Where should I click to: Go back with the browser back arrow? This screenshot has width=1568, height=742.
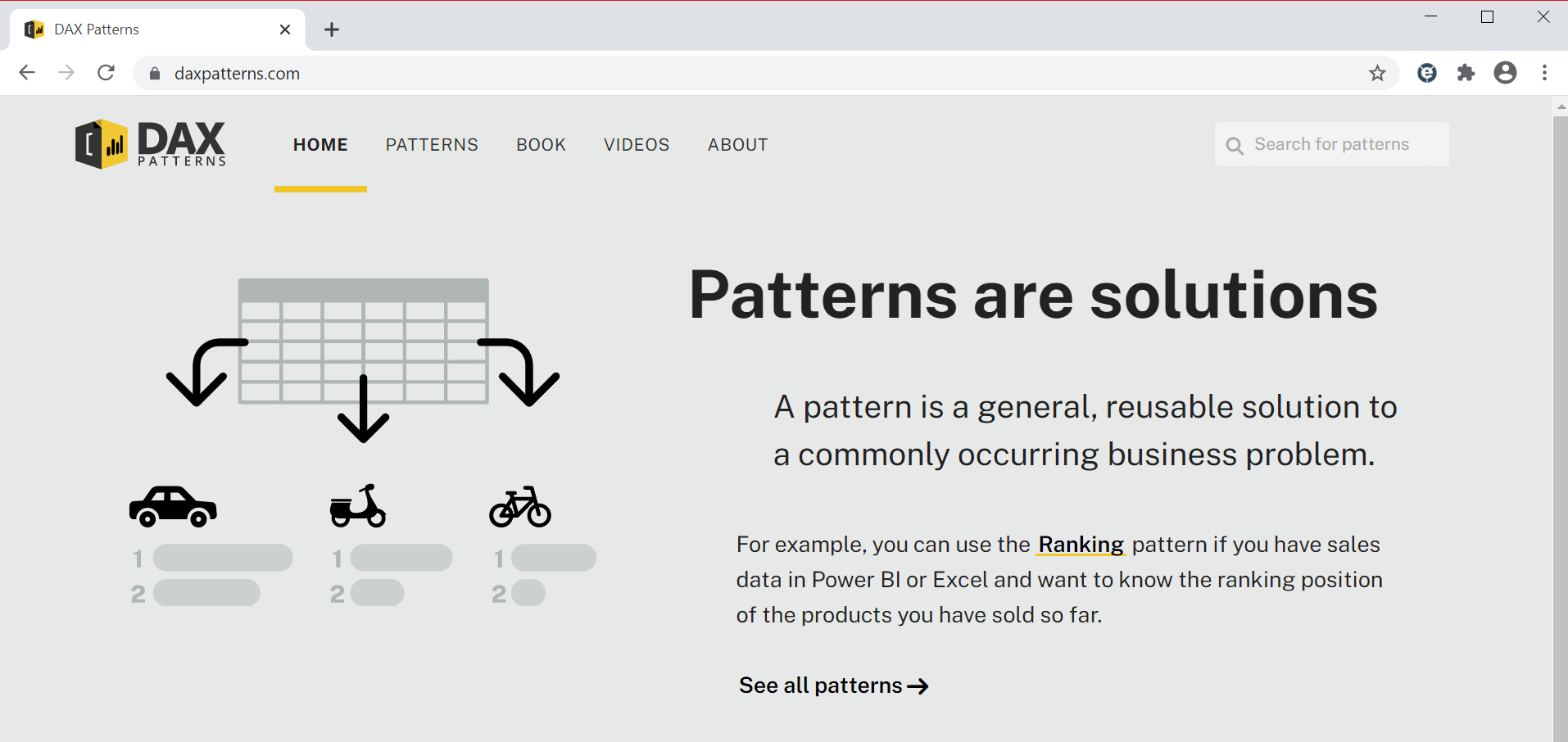pos(27,73)
